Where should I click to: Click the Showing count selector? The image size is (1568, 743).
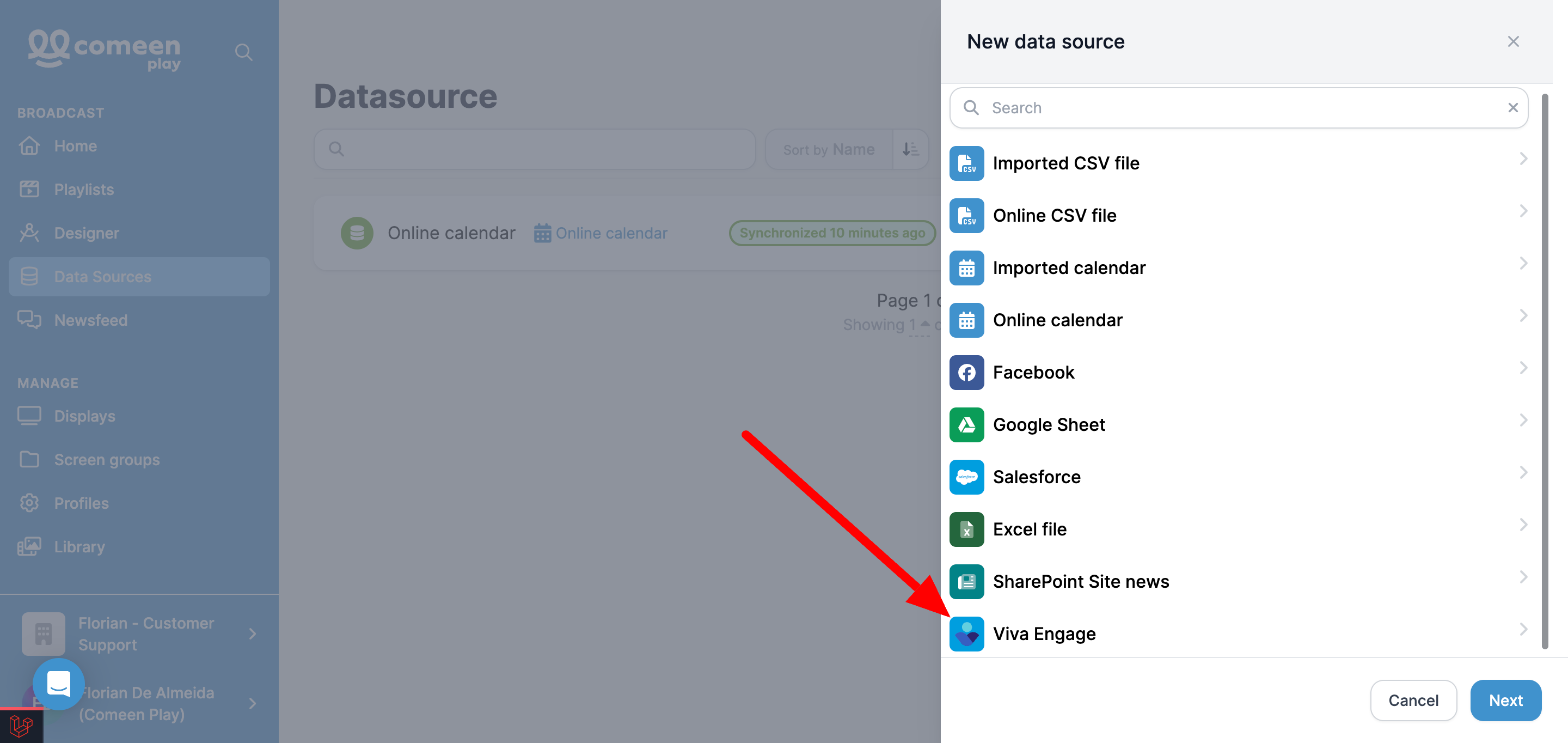click(918, 325)
